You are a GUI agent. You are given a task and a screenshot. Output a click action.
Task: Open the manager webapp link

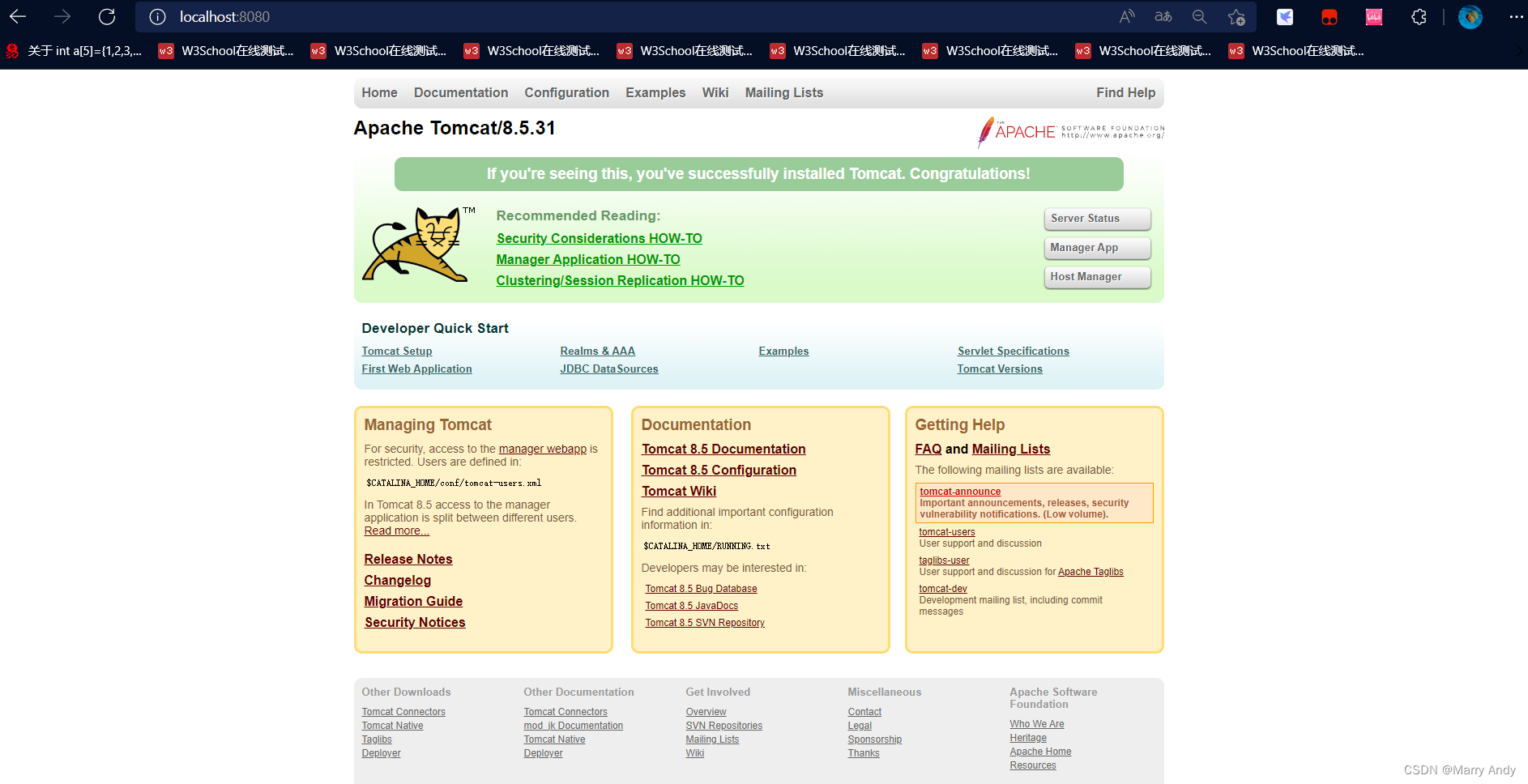pos(543,450)
